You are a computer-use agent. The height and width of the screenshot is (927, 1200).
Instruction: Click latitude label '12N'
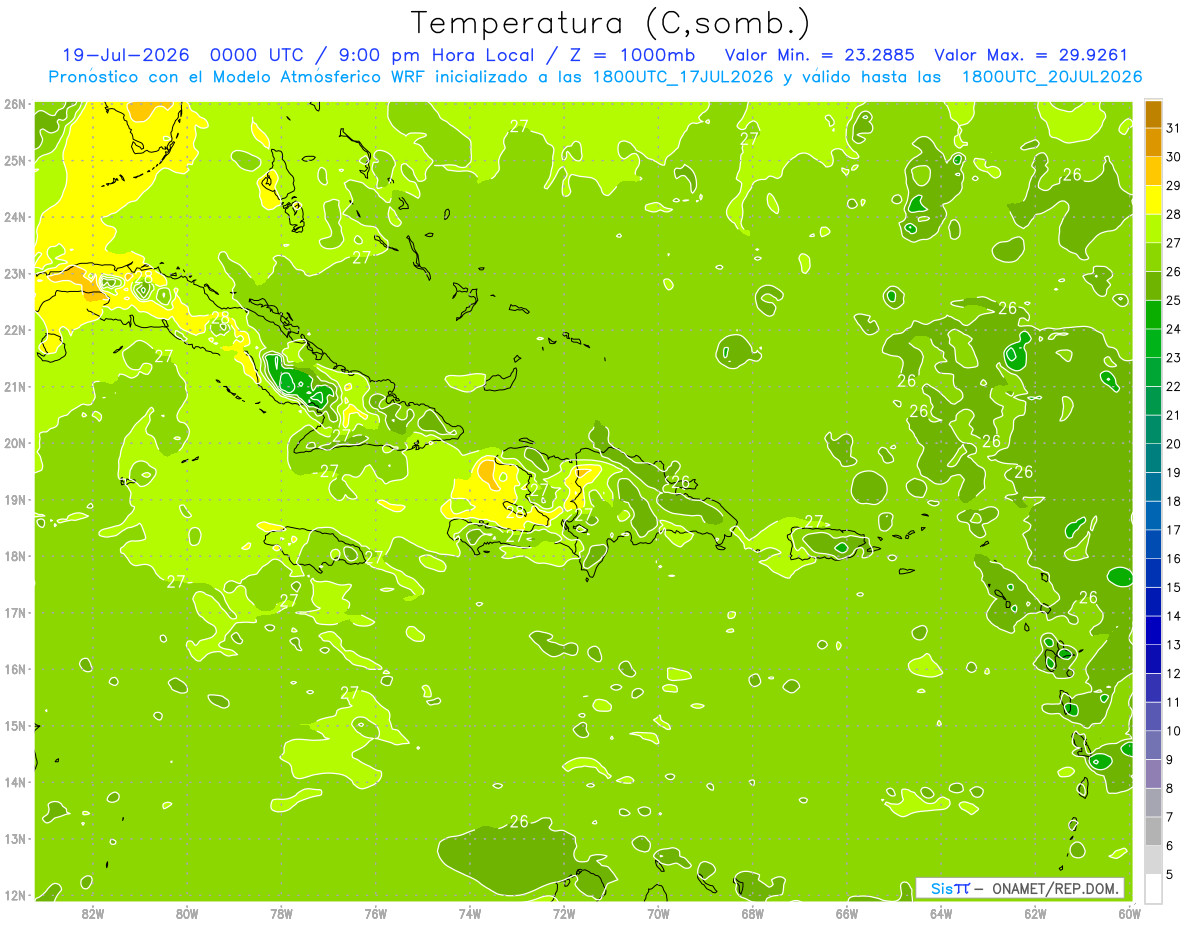coord(15,895)
